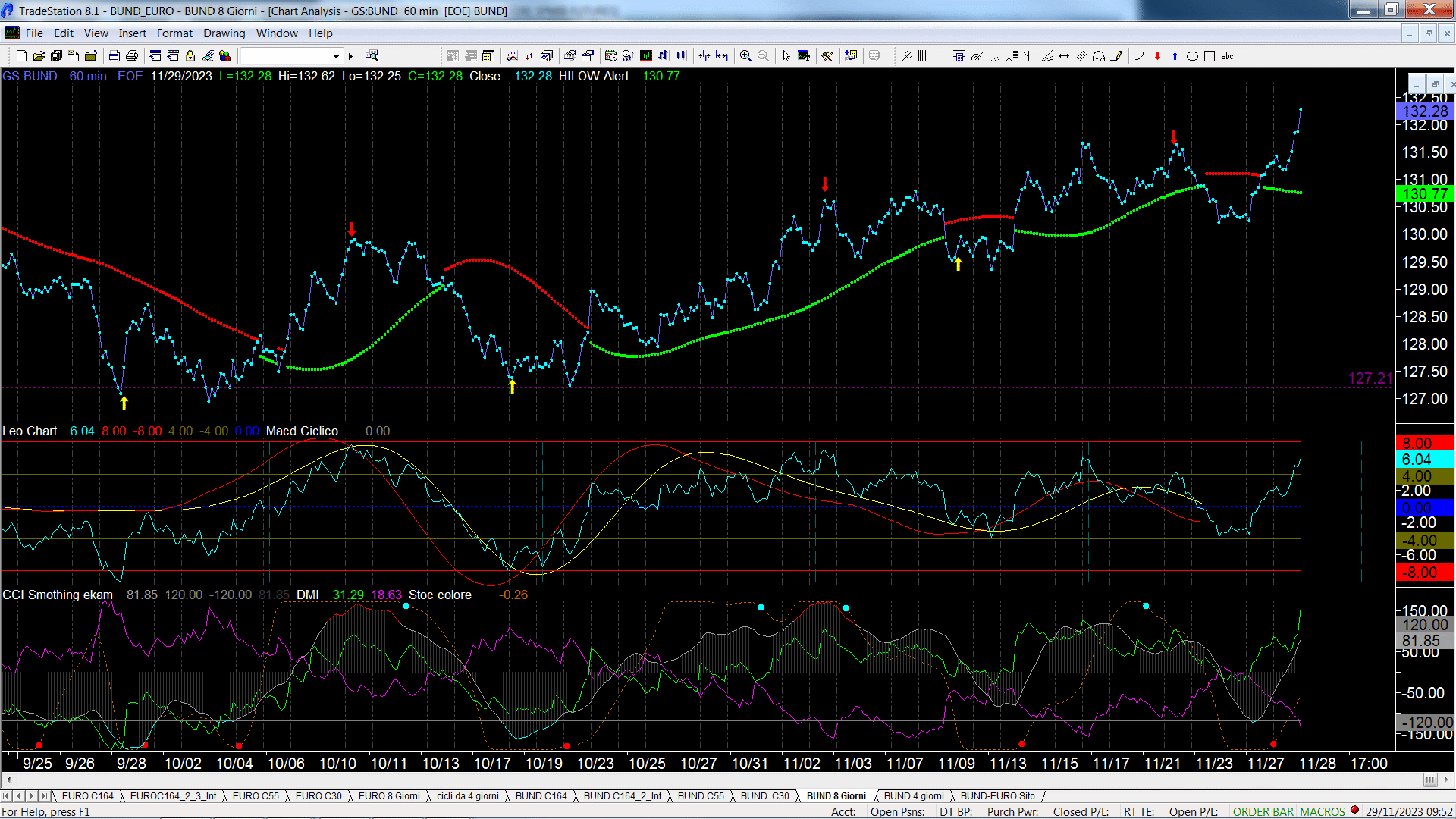Click the magnifier-over-window toolbar icon
The height and width of the screenshot is (819, 1456).
pyautogui.click(x=372, y=56)
